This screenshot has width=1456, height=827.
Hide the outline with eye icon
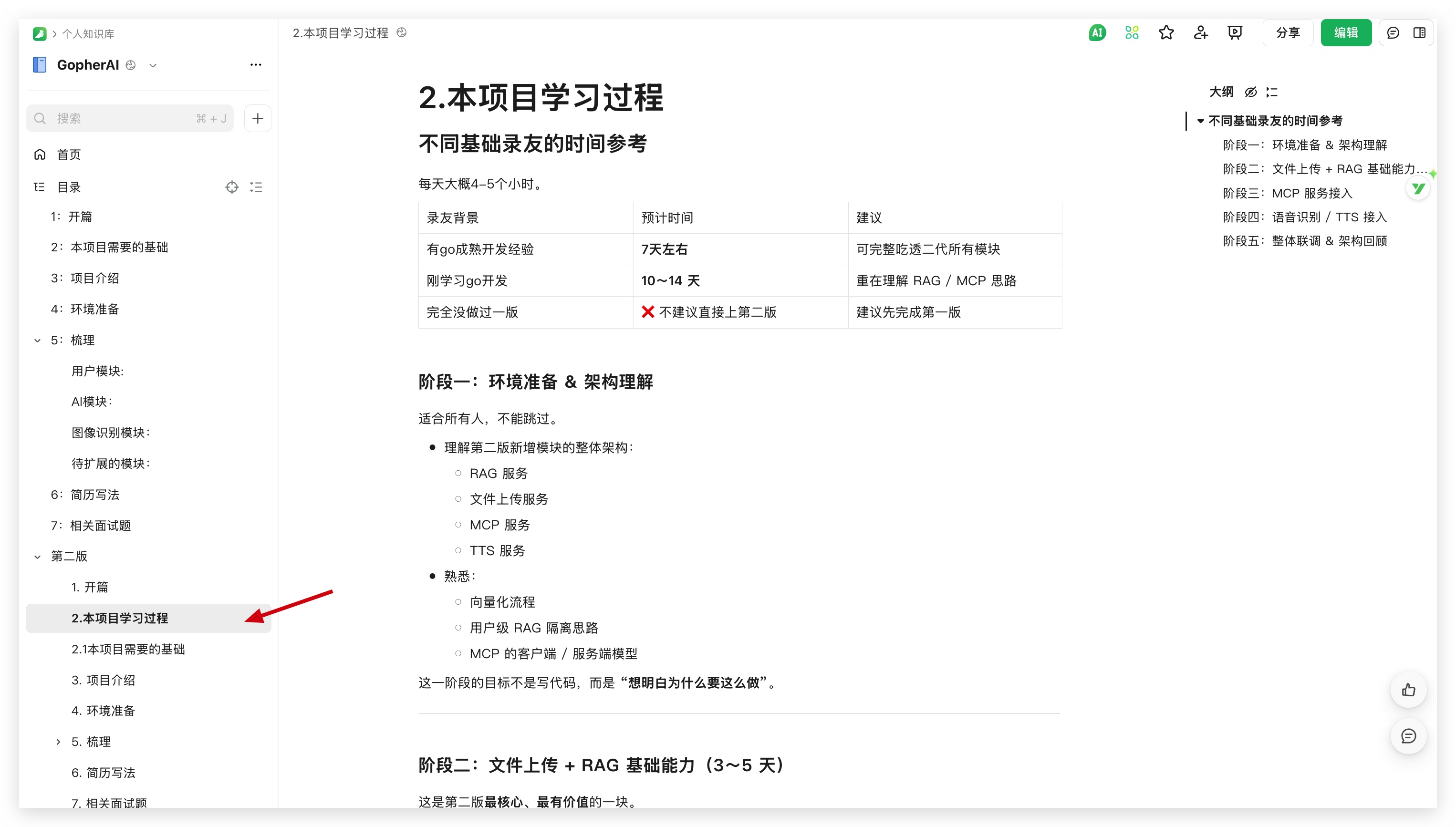click(x=1250, y=92)
